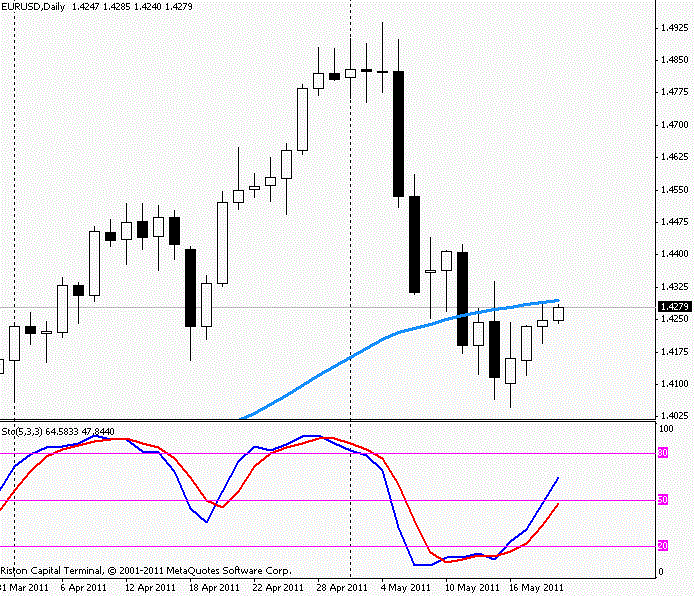Screen dimensions: 695x596
Task: Click the 4 May 2011 date label
Action: (x=406, y=588)
